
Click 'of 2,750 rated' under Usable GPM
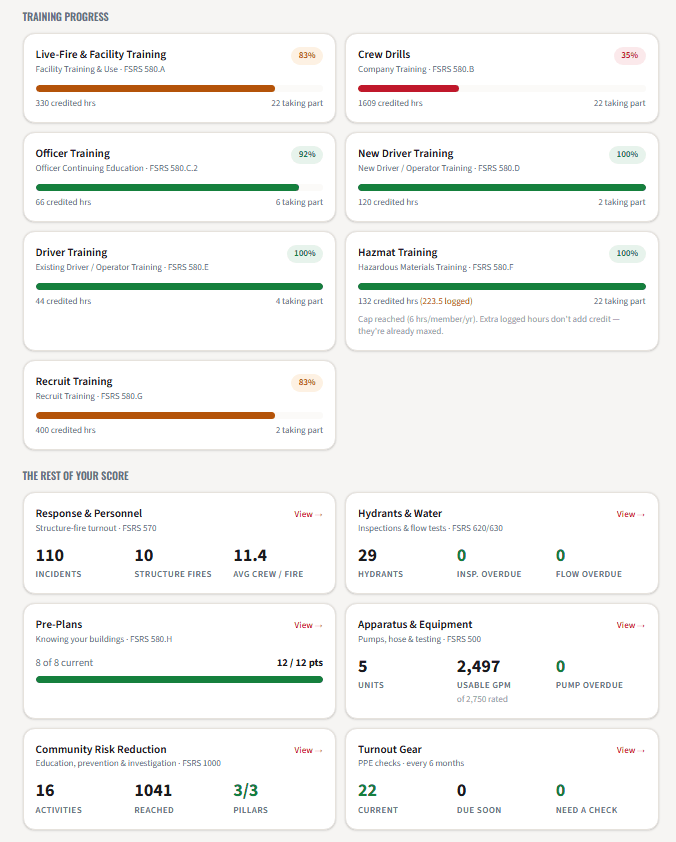tap(482, 699)
